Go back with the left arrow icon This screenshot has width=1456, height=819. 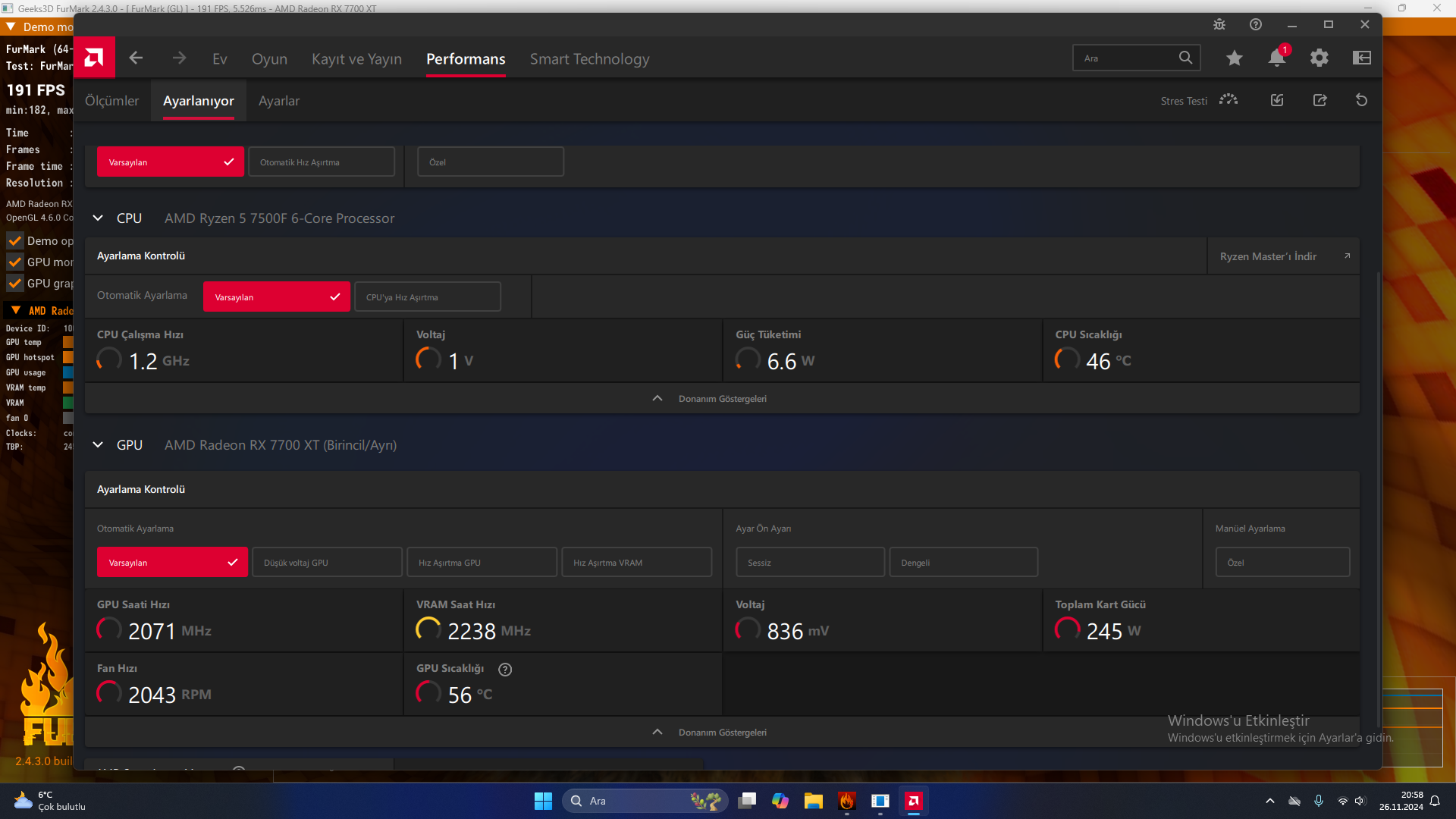(136, 58)
